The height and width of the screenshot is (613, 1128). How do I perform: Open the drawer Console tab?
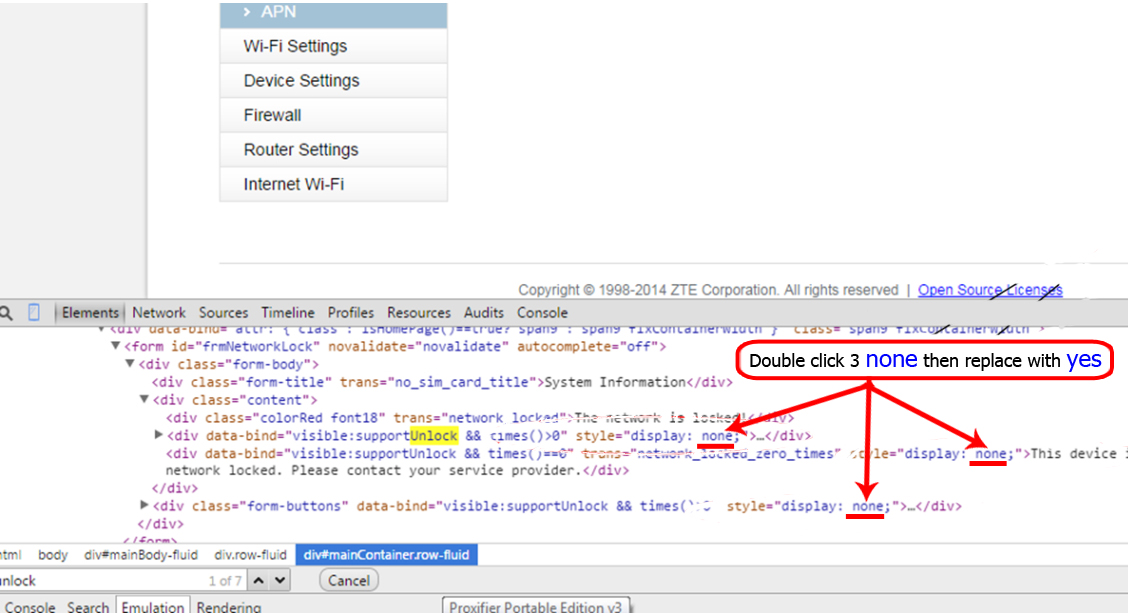click(x=30, y=607)
